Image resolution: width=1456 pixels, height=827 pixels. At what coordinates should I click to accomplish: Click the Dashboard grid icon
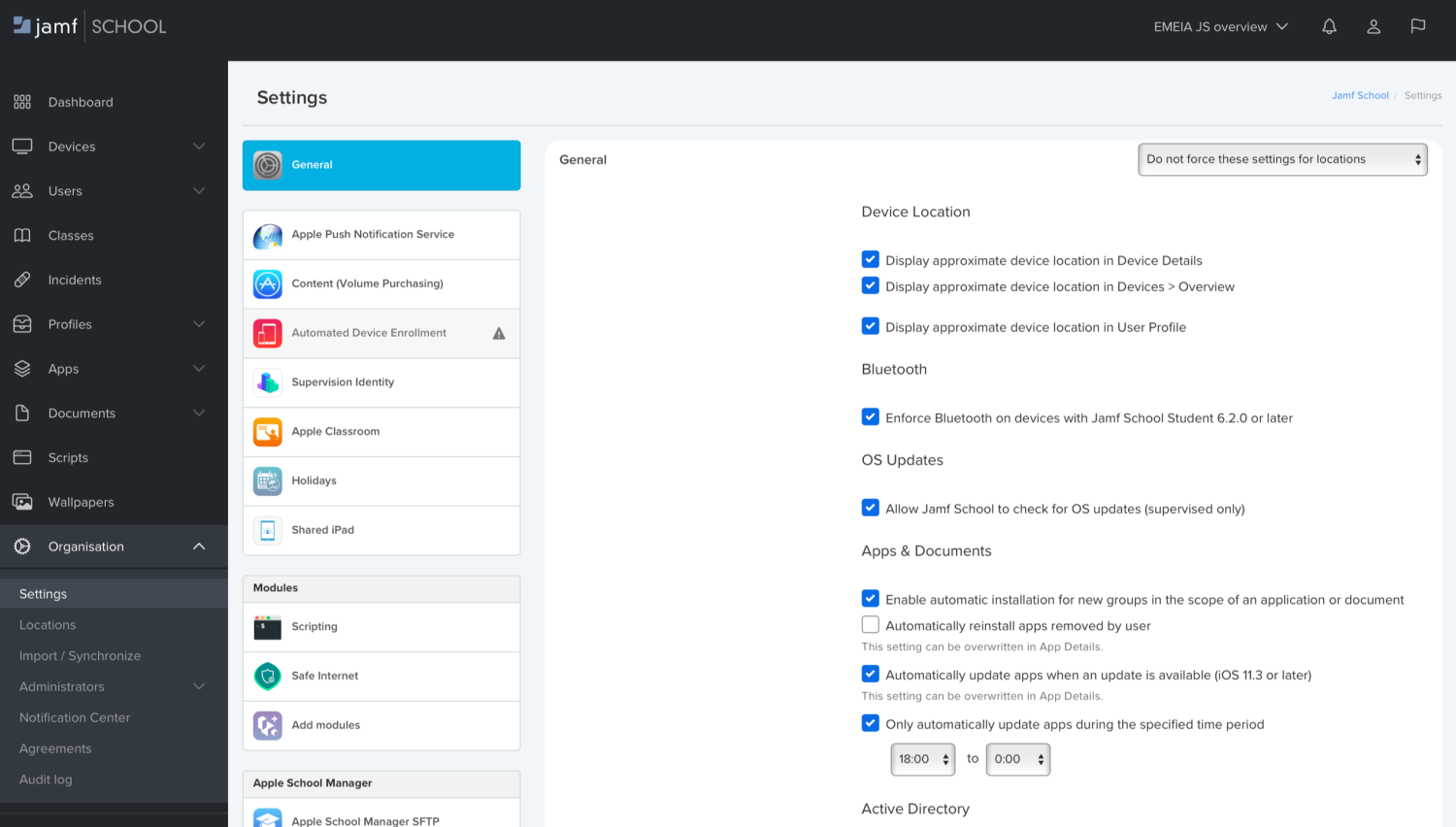point(22,102)
